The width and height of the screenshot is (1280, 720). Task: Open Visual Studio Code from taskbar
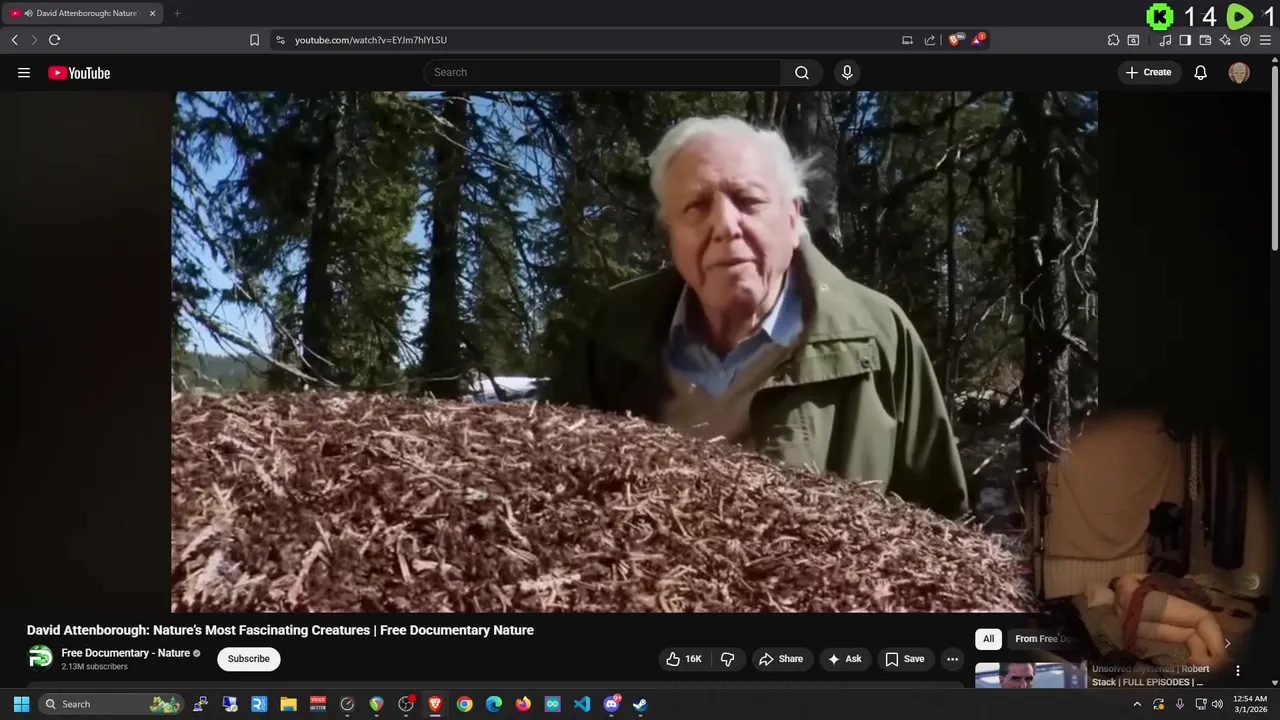tap(582, 704)
